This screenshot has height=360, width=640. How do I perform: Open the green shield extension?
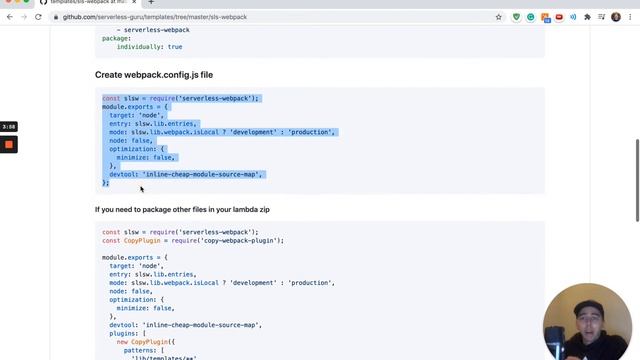pos(516,17)
